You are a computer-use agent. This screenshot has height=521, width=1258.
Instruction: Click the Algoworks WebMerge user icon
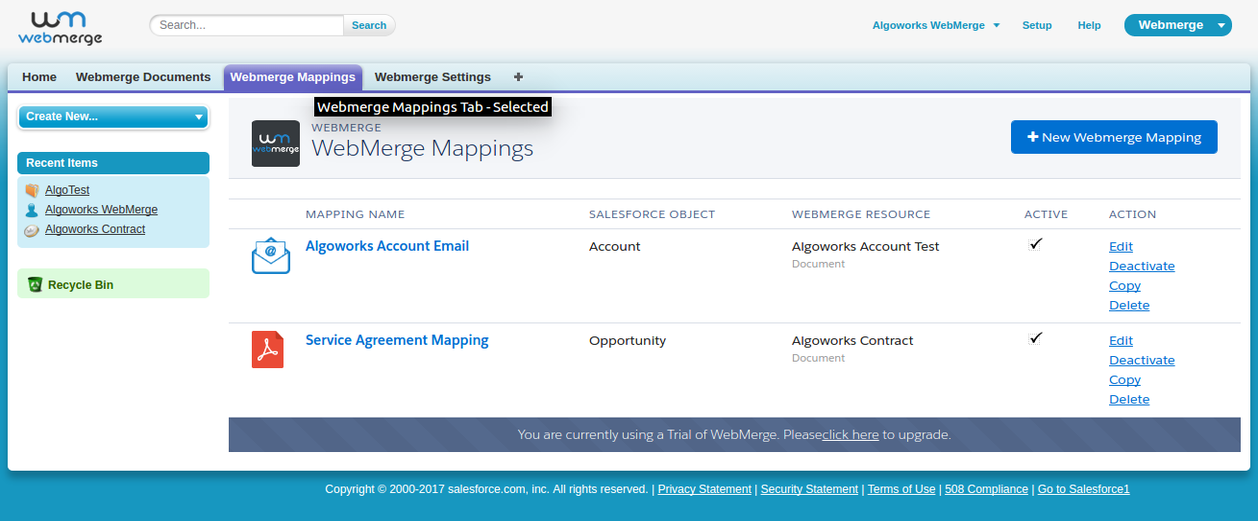click(x=32, y=210)
